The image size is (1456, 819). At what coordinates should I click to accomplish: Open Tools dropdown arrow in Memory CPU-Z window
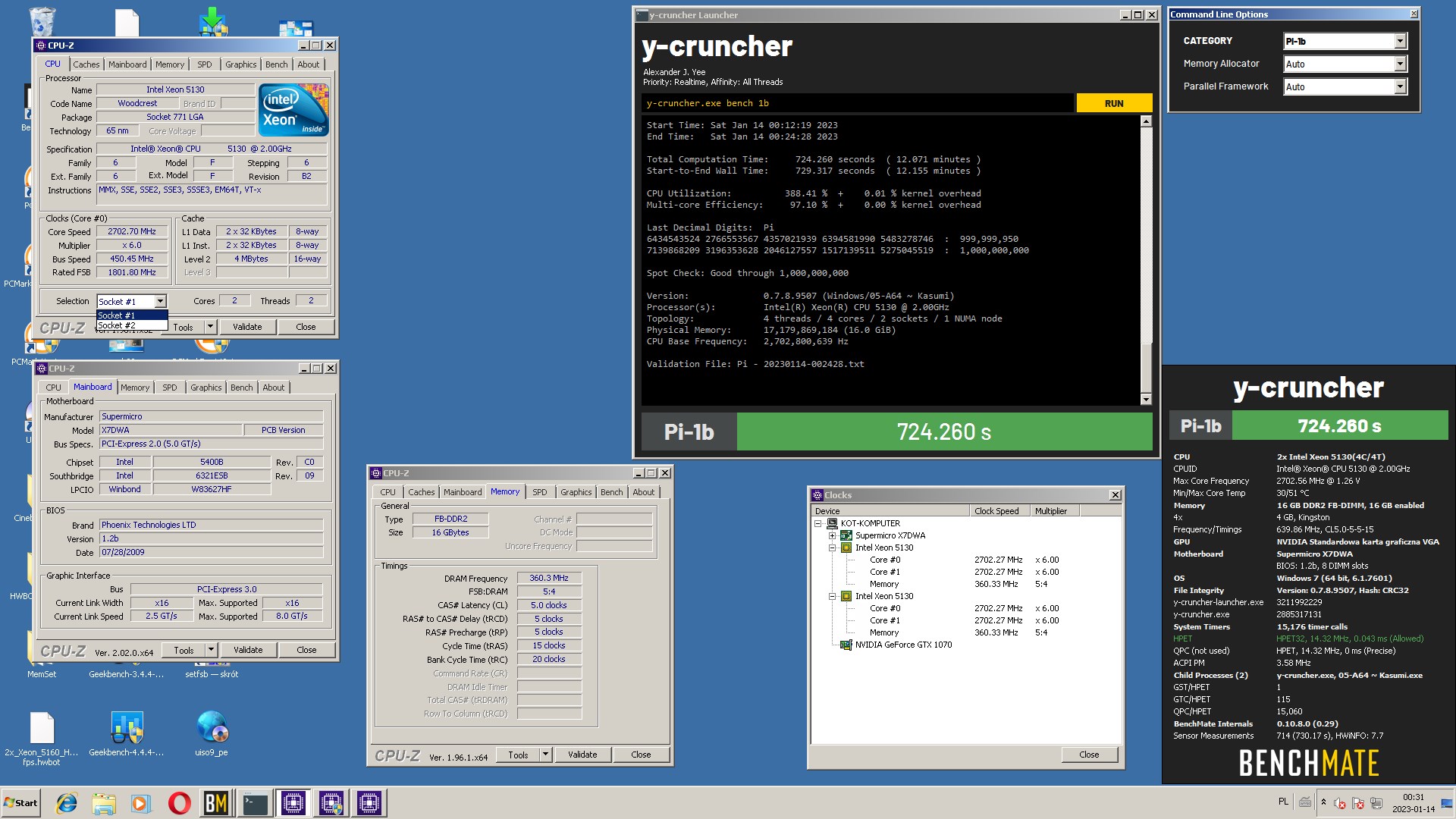tap(545, 755)
